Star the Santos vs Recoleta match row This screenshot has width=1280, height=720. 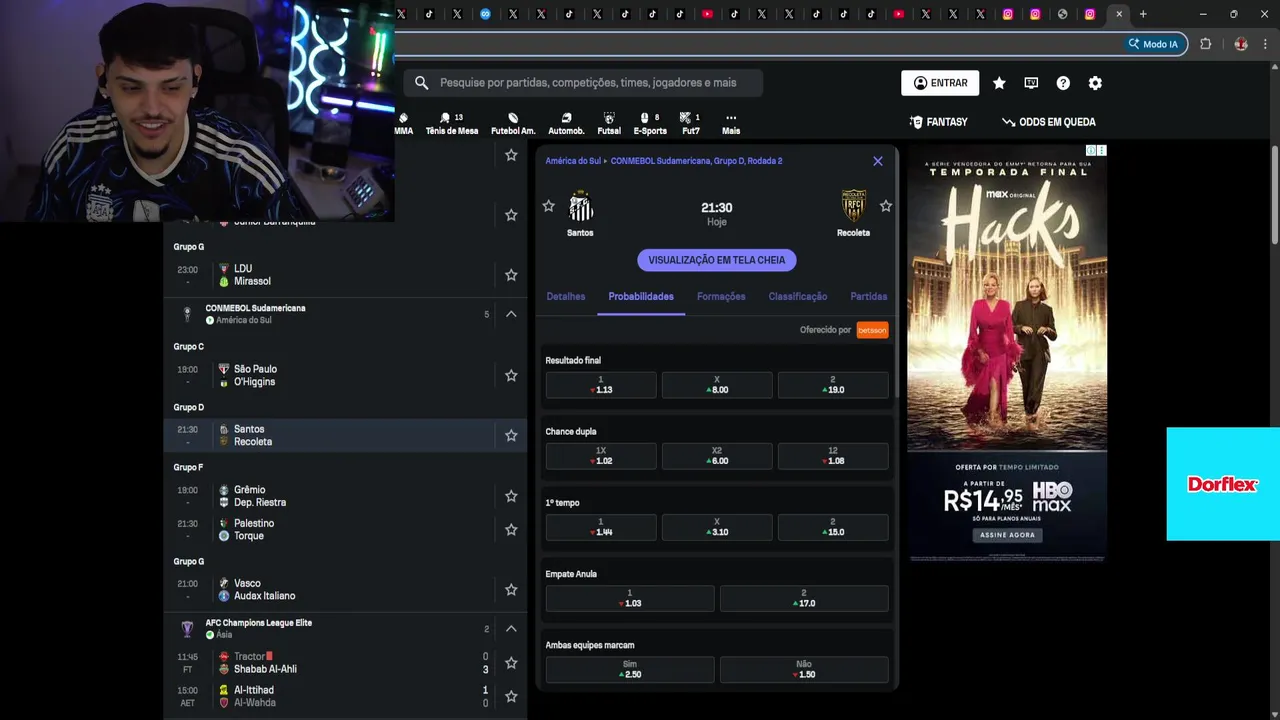point(511,435)
